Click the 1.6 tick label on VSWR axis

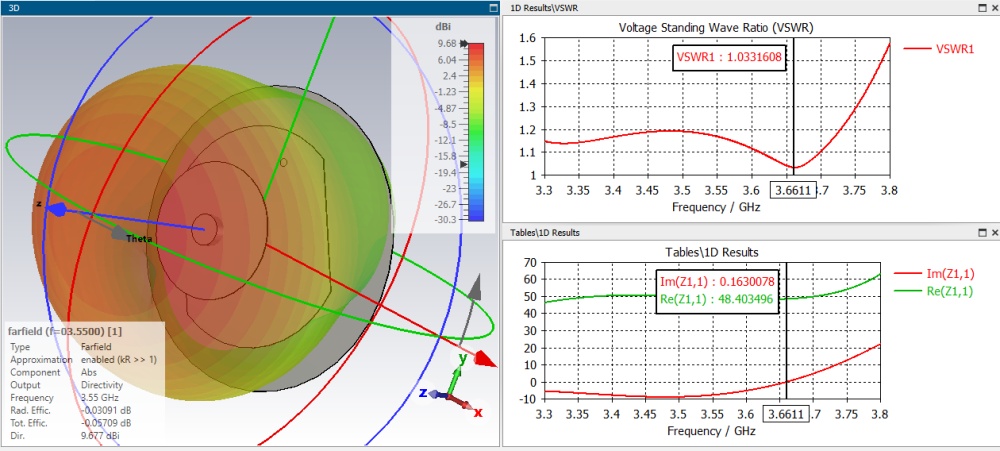click(x=528, y=38)
